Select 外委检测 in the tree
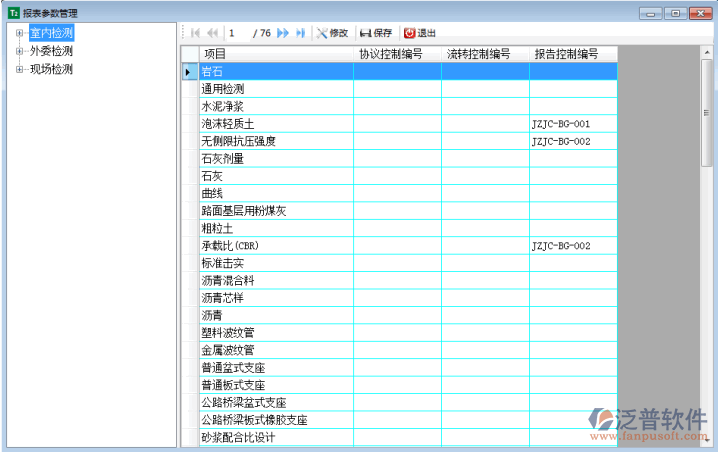This screenshot has height=452, width=718. click(51, 51)
